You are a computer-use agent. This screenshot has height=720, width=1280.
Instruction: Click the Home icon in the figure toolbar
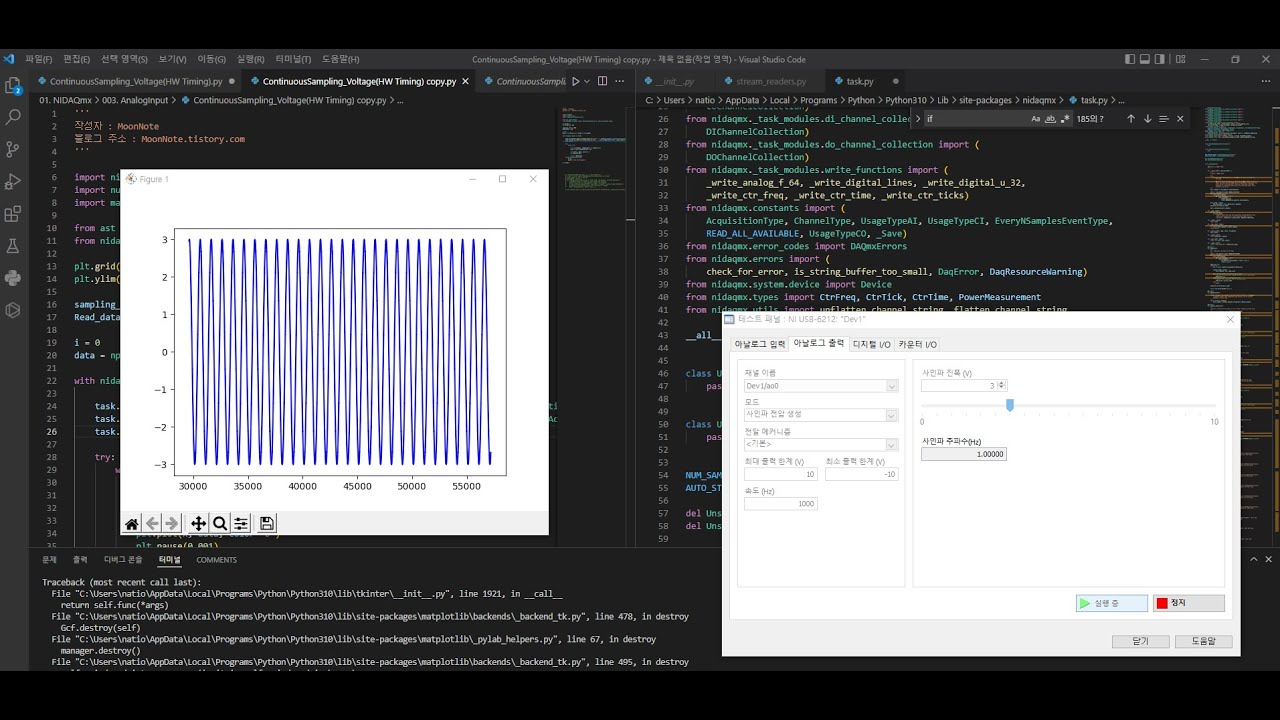click(x=131, y=524)
